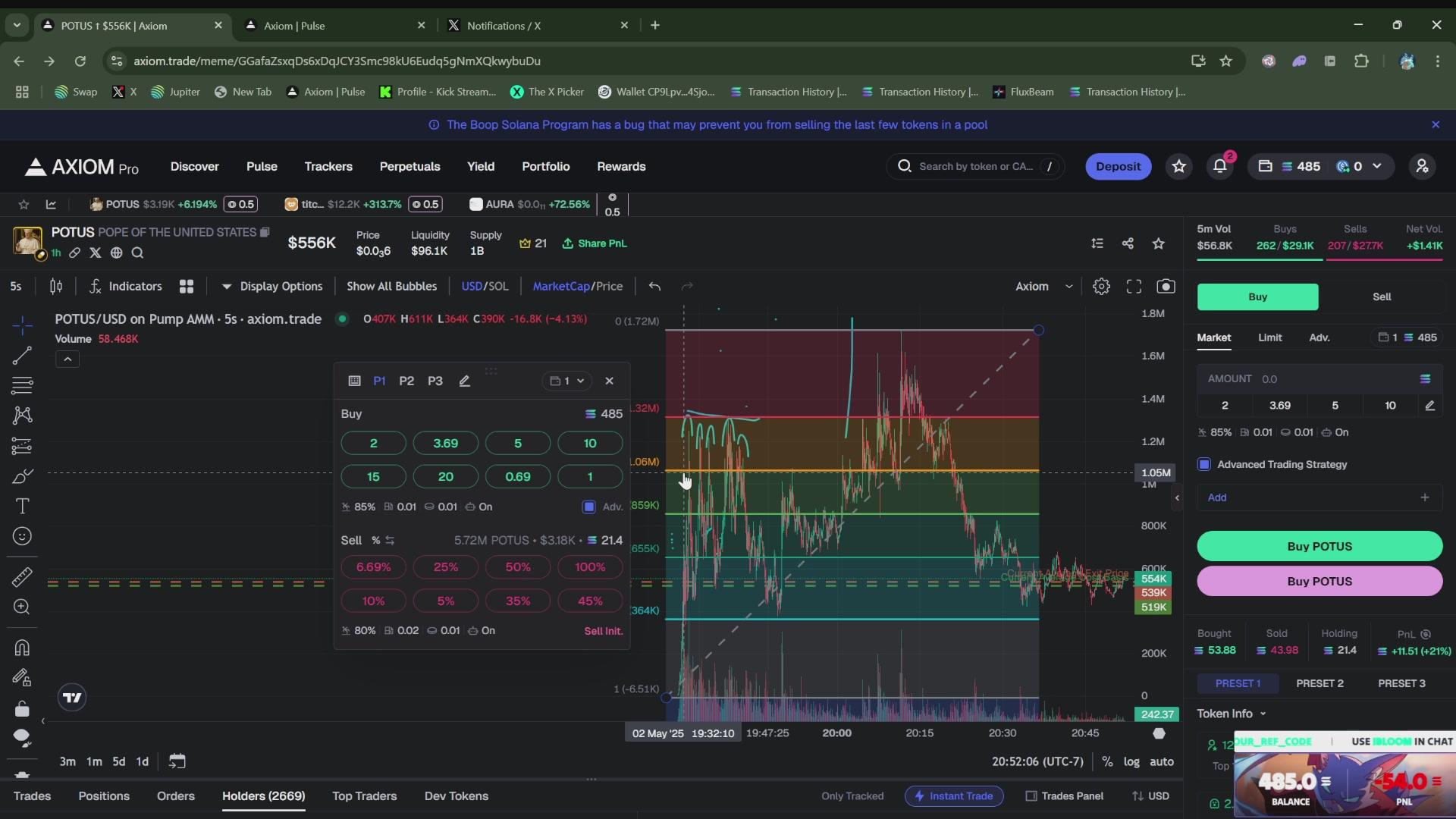This screenshot has width=1456, height=819.
Task: Collapse the right trading panel
Action: pos(1177,498)
